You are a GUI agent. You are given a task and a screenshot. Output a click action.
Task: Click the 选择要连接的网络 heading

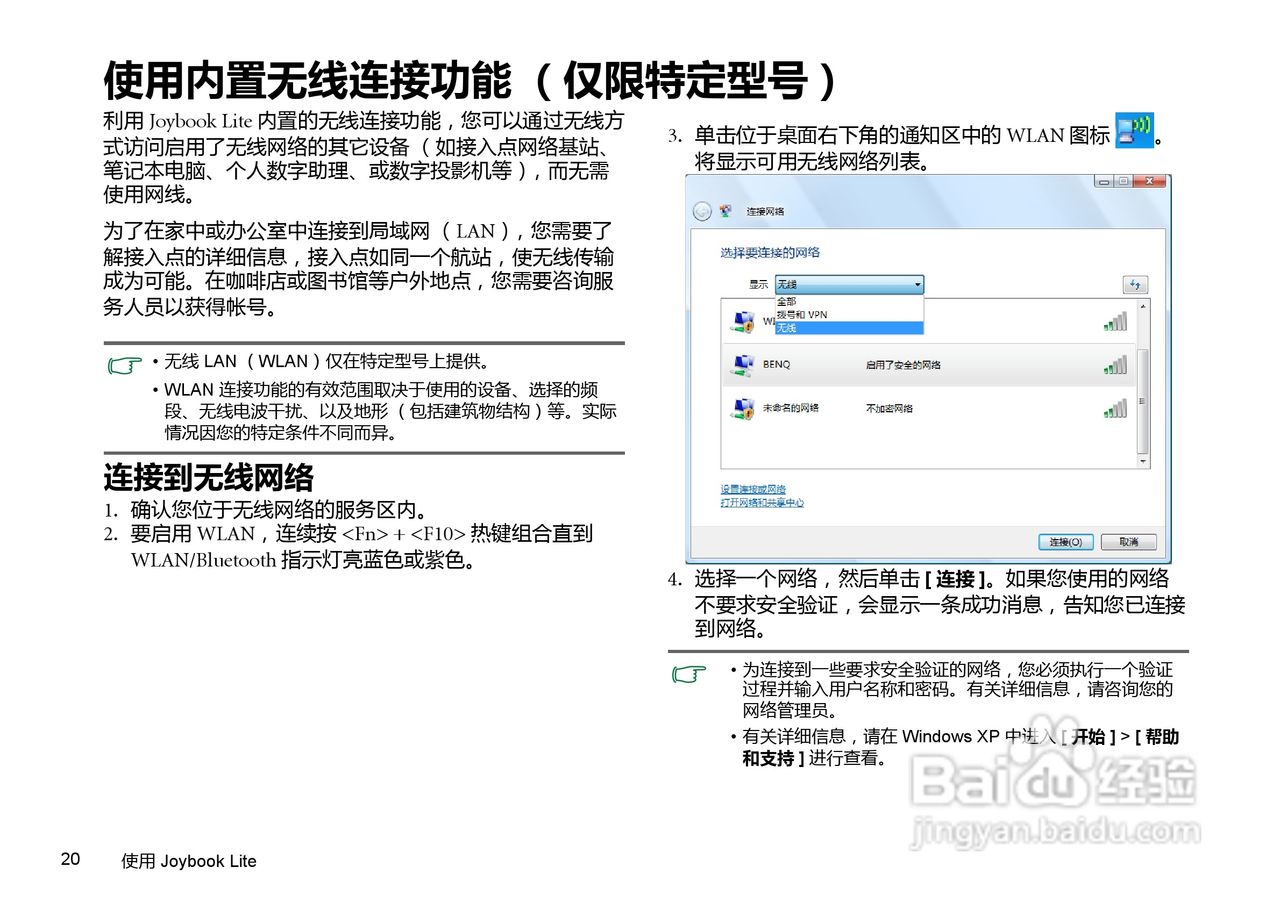click(770, 253)
